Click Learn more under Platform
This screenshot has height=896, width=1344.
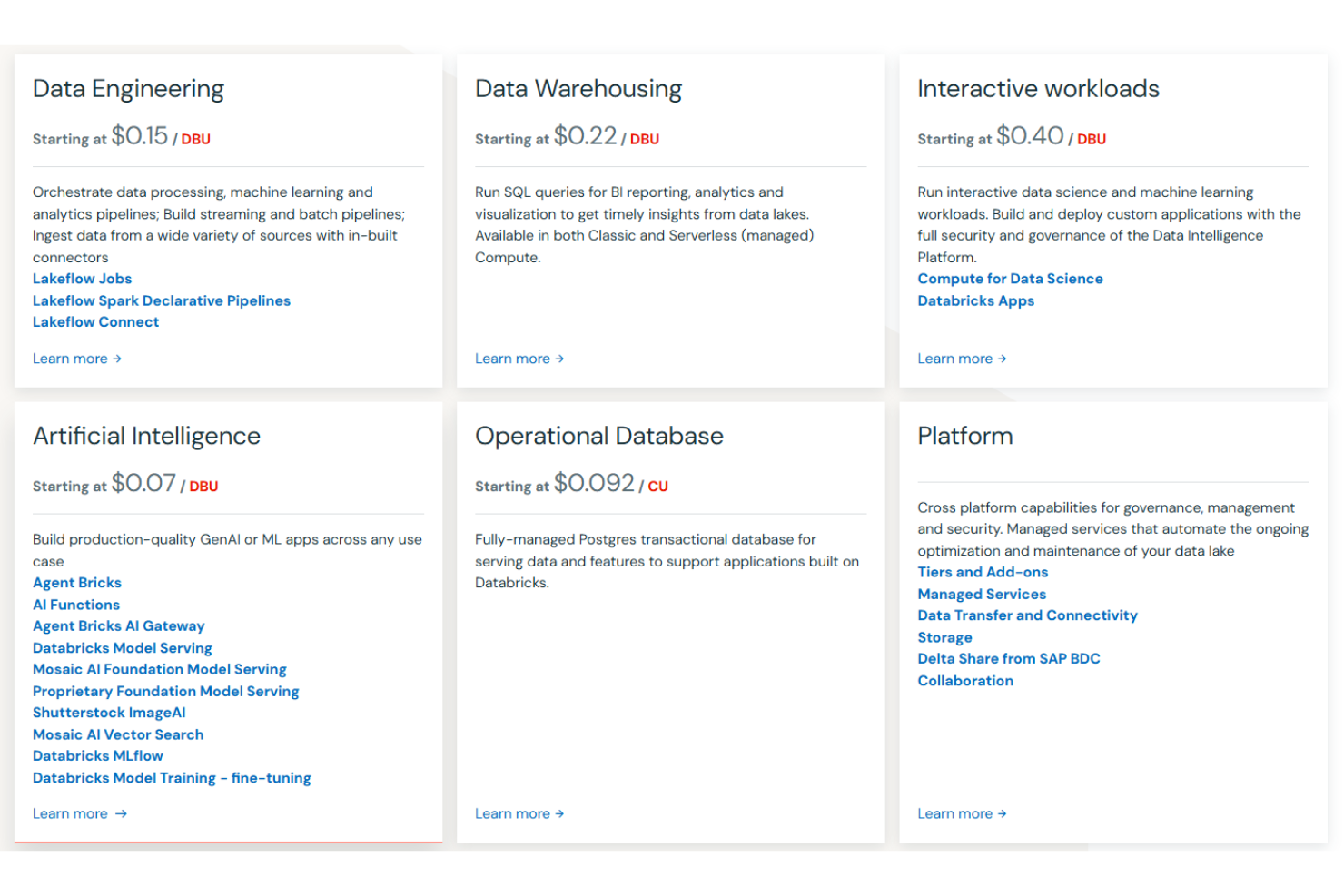click(962, 813)
